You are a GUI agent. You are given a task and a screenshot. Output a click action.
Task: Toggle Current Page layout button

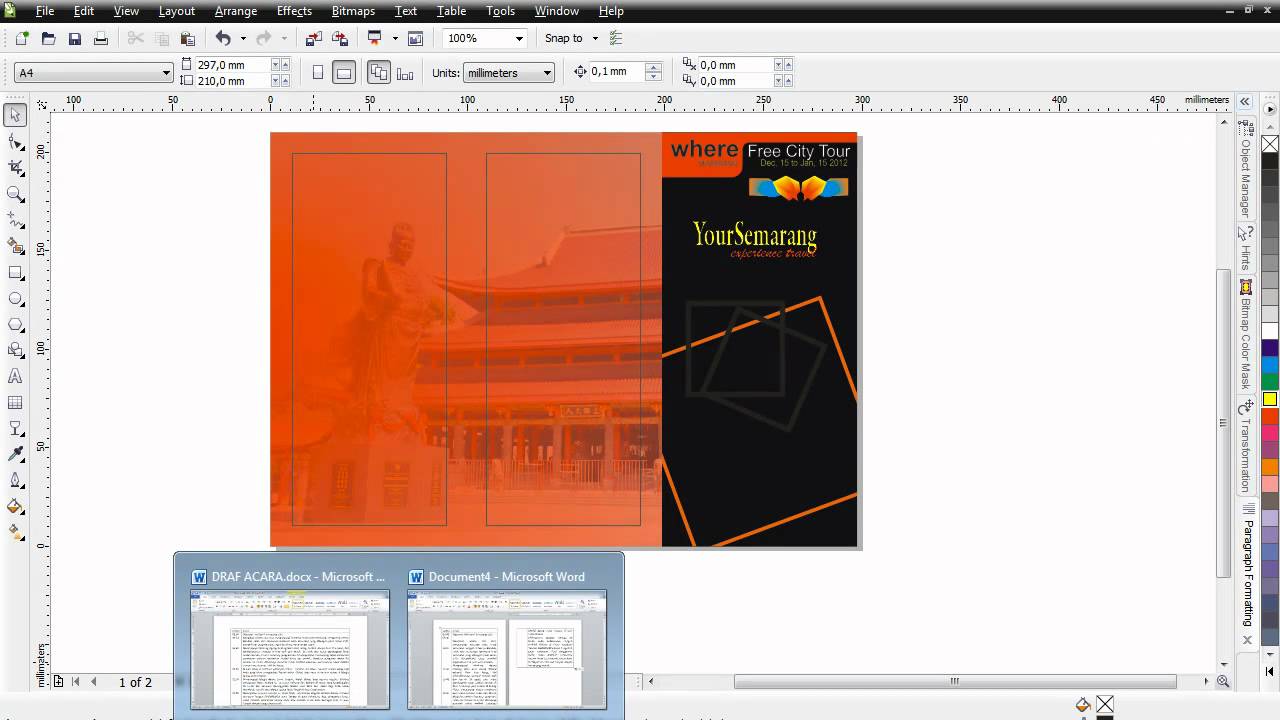(405, 72)
